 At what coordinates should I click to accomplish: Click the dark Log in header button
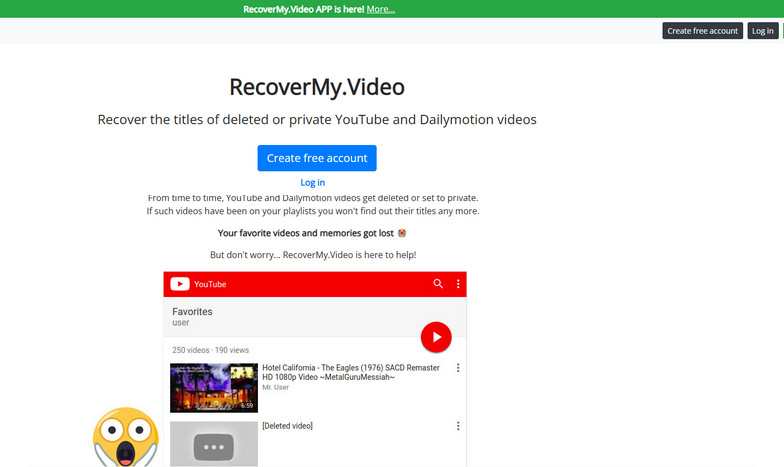pos(762,30)
